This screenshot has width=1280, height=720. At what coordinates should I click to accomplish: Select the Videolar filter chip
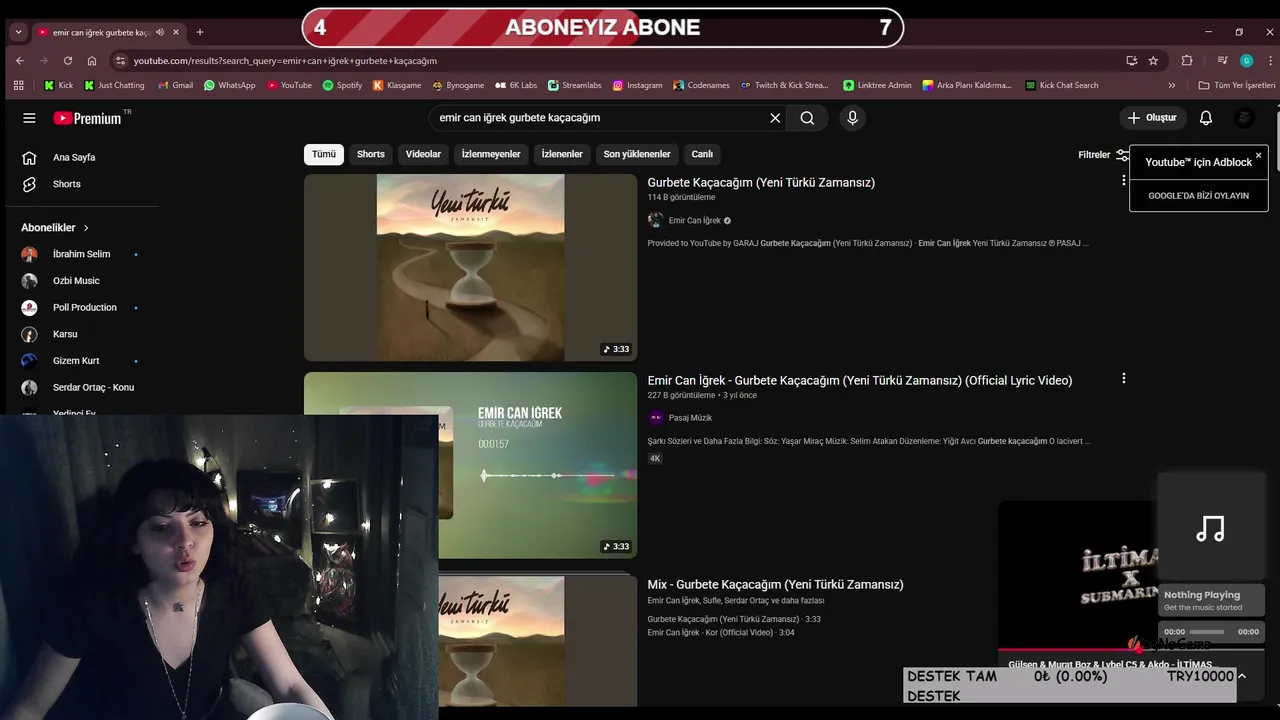pyautogui.click(x=423, y=154)
